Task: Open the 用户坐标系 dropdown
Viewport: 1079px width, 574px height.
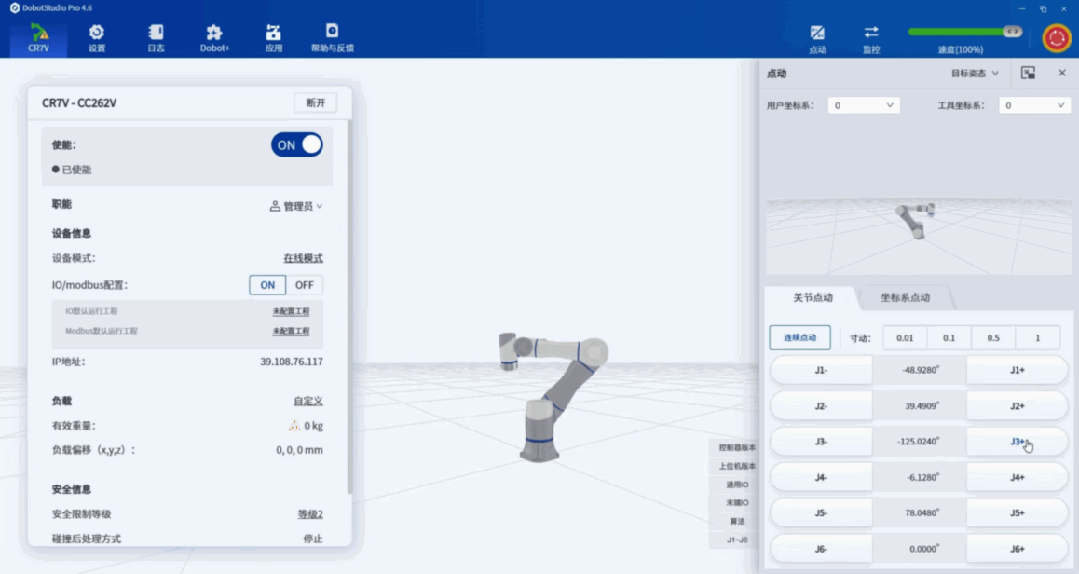Action: tap(863, 105)
